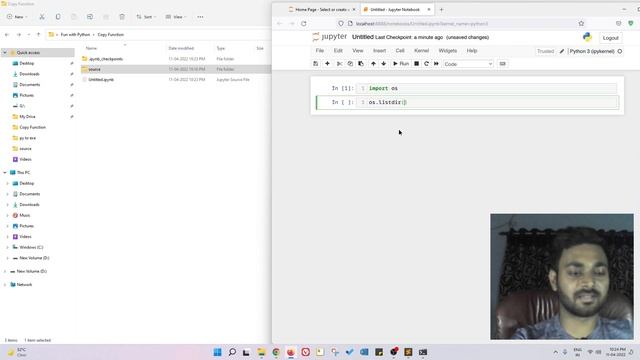Open the Jupyter View menu
The height and width of the screenshot is (360, 640).
click(x=358, y=51)
